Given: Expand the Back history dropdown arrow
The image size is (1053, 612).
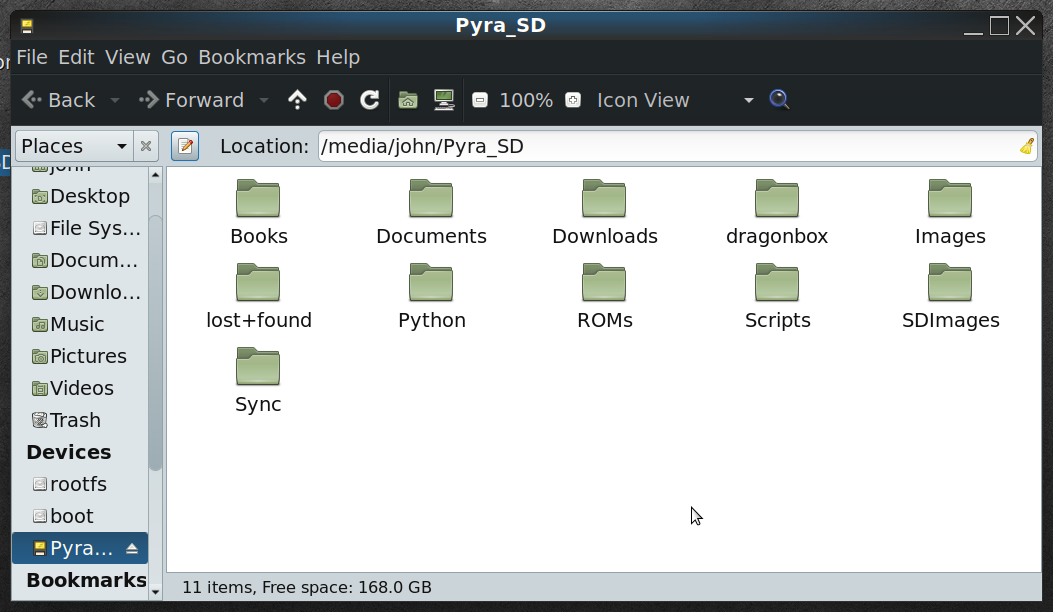Looking at the screenshot, I should coord(115,100).
